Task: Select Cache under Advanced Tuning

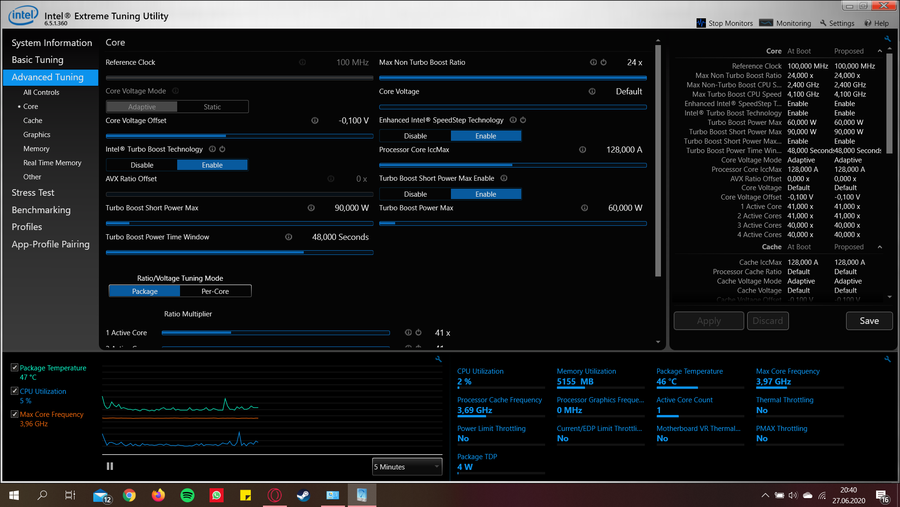Action: click(33, 121)
